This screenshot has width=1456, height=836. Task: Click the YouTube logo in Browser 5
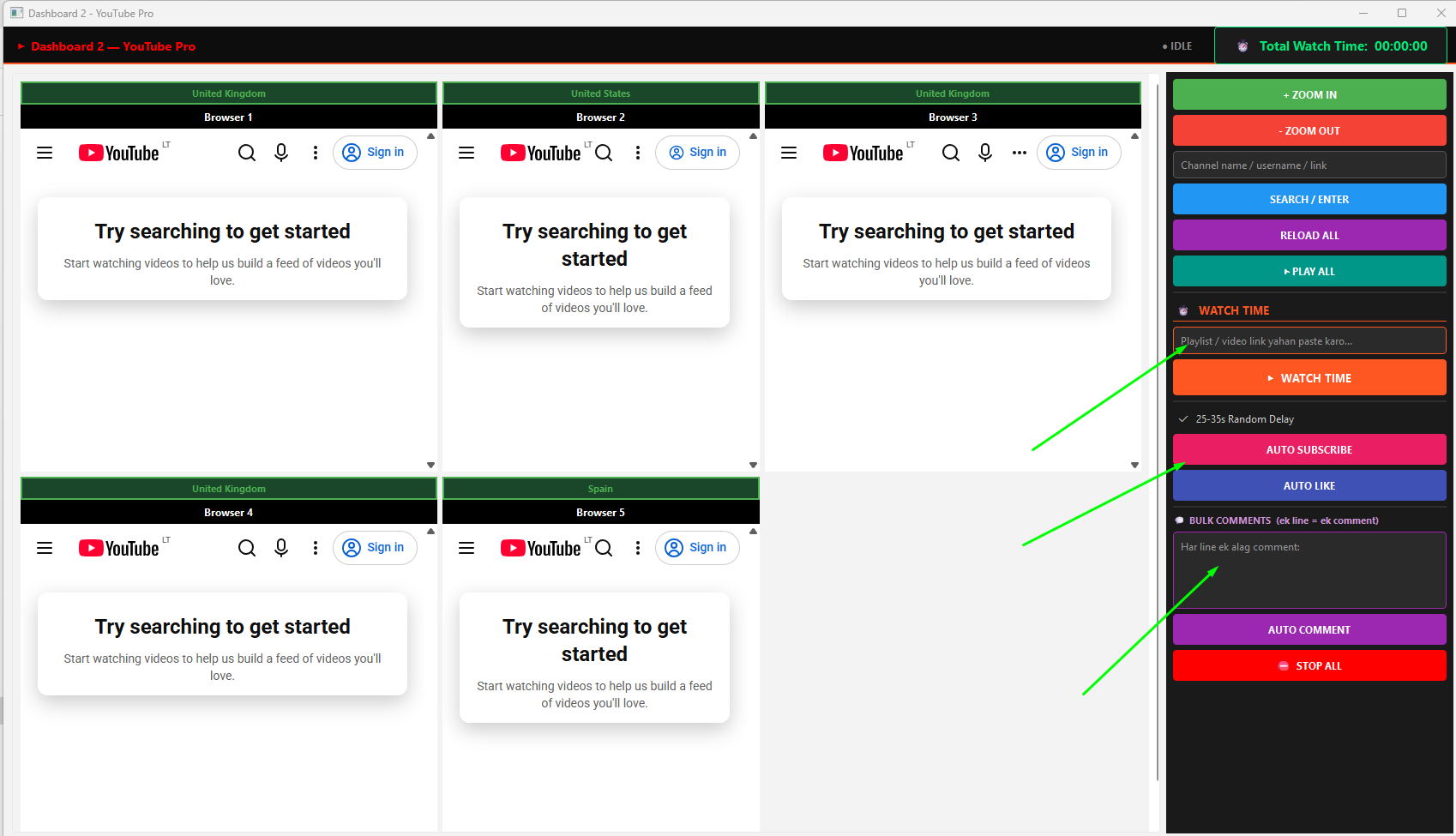[541, 548]
